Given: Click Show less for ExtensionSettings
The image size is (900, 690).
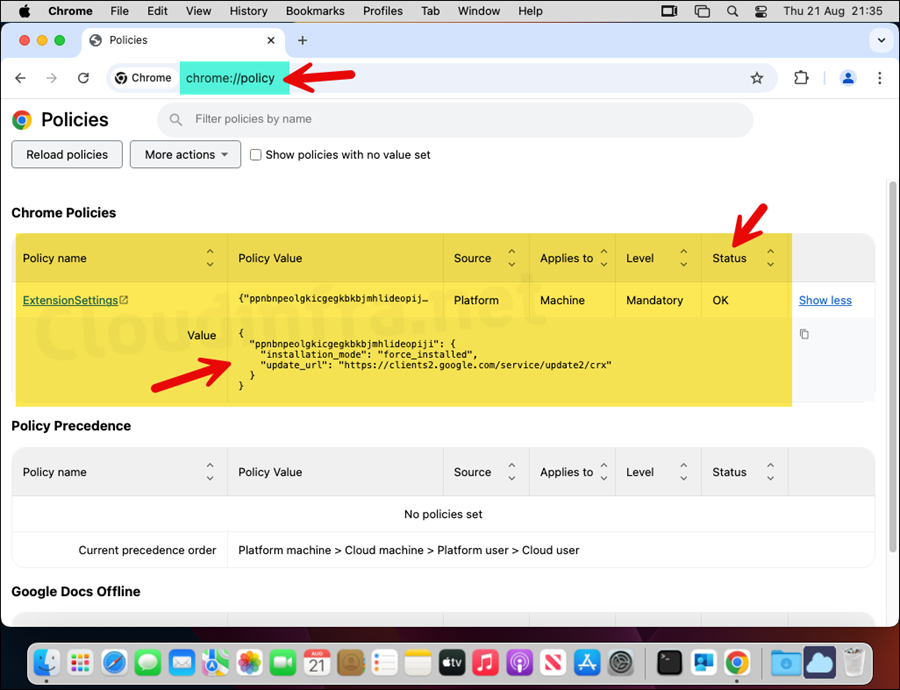Looking at the screenshot, I should [825, 300].
